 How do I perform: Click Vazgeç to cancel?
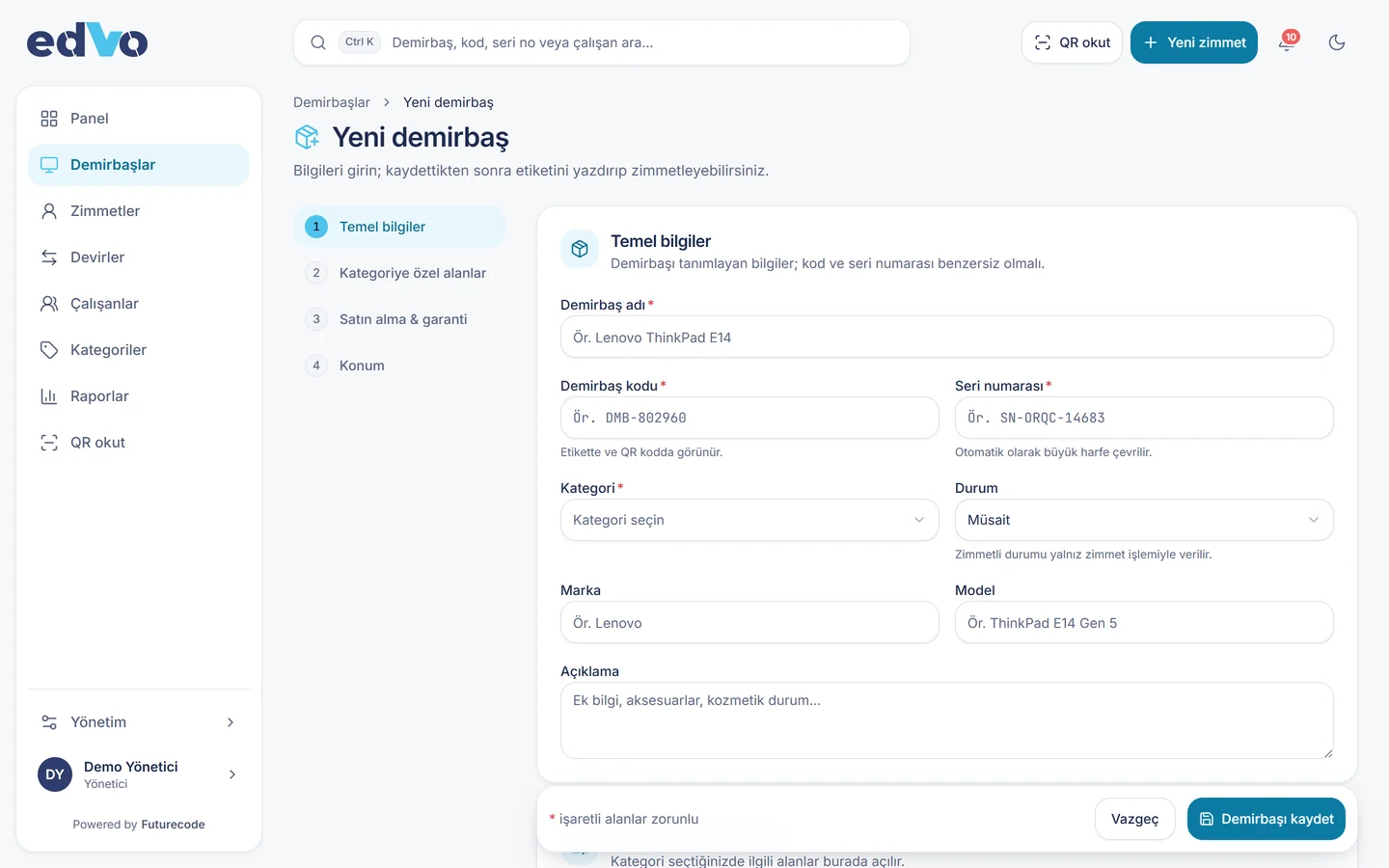point(1134,819)
